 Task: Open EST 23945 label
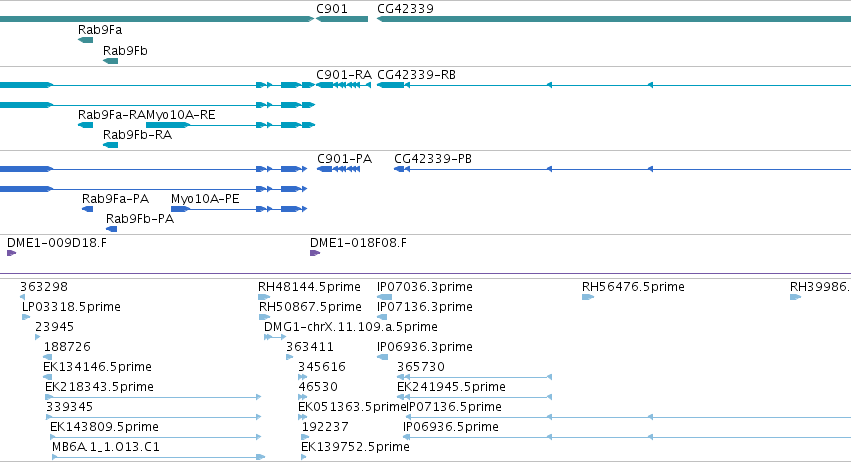[54, 327]
